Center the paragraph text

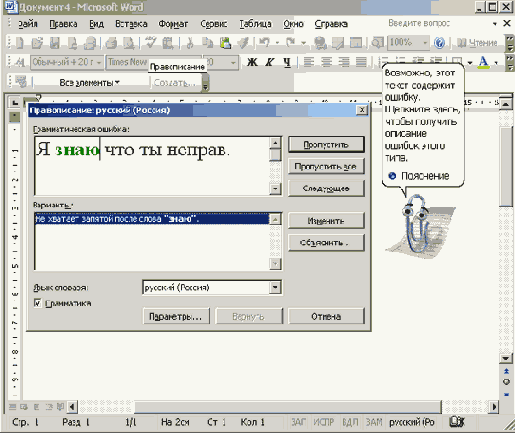(x=326, y=62)
